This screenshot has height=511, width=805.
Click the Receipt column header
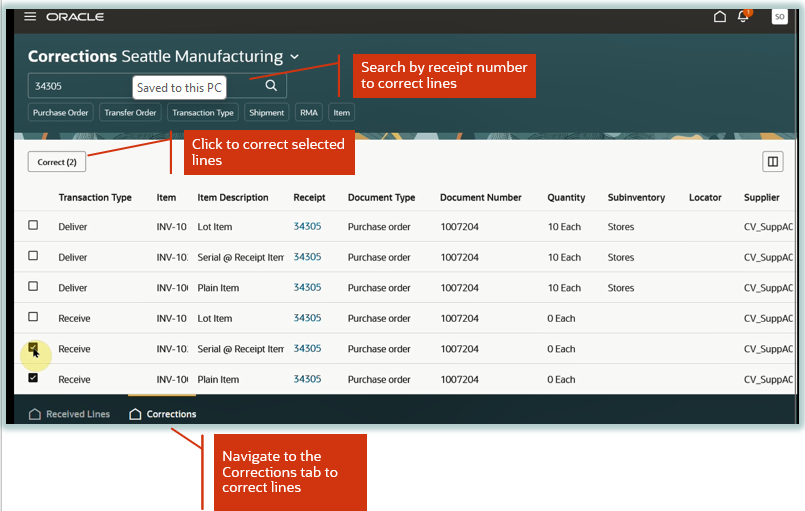(x=309, y=197)
